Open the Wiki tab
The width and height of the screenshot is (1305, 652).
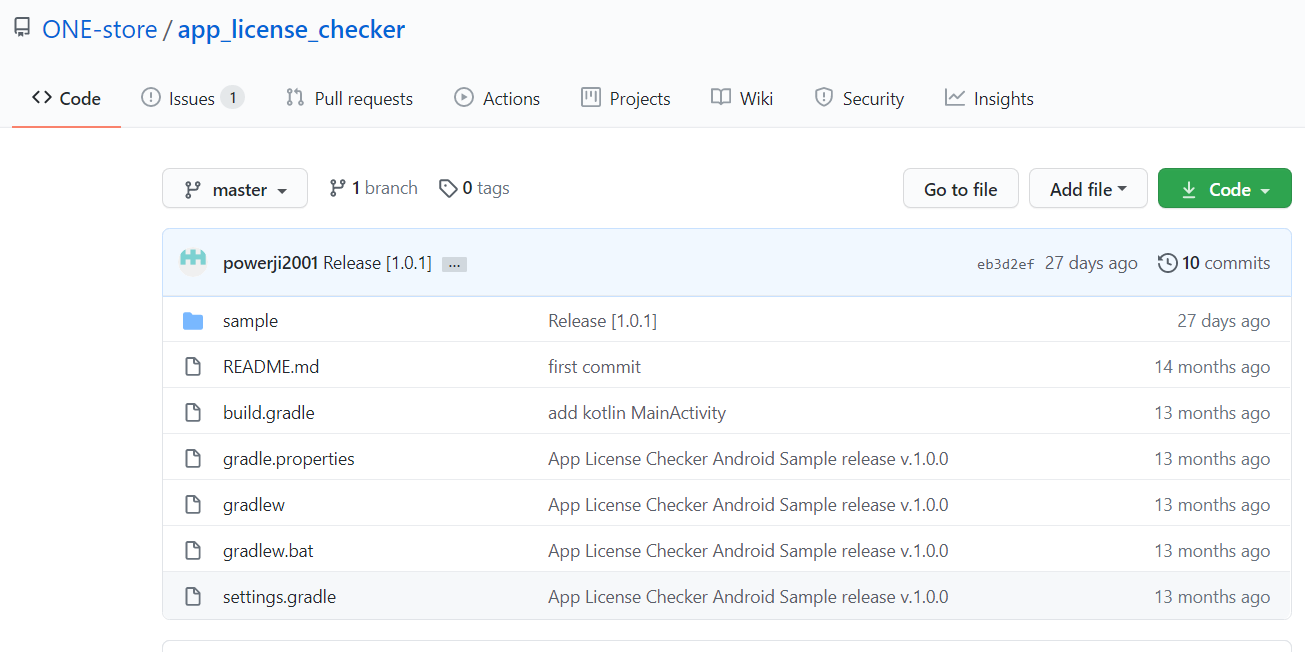point(742,98)
